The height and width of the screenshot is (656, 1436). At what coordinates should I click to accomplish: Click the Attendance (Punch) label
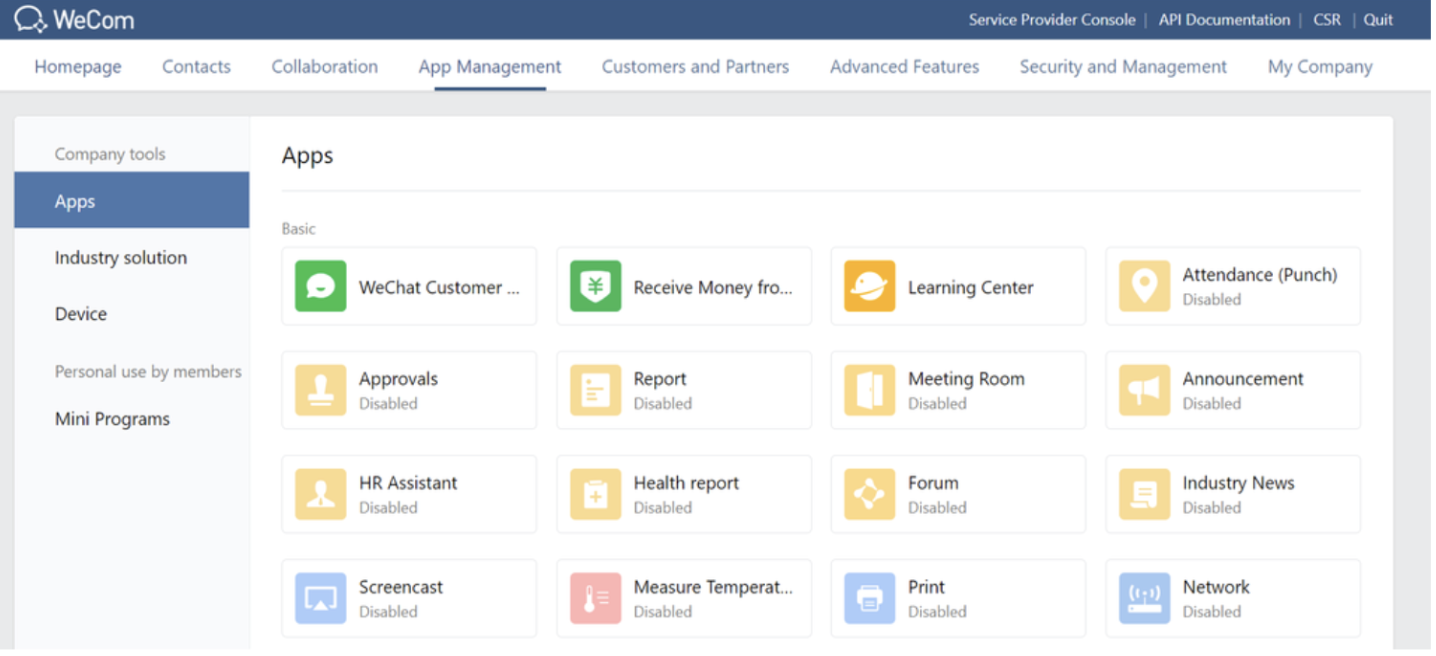tap(1260, 275)
